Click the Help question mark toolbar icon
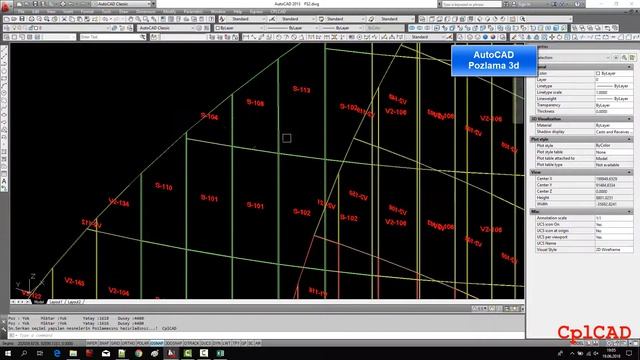 point(211,19)
